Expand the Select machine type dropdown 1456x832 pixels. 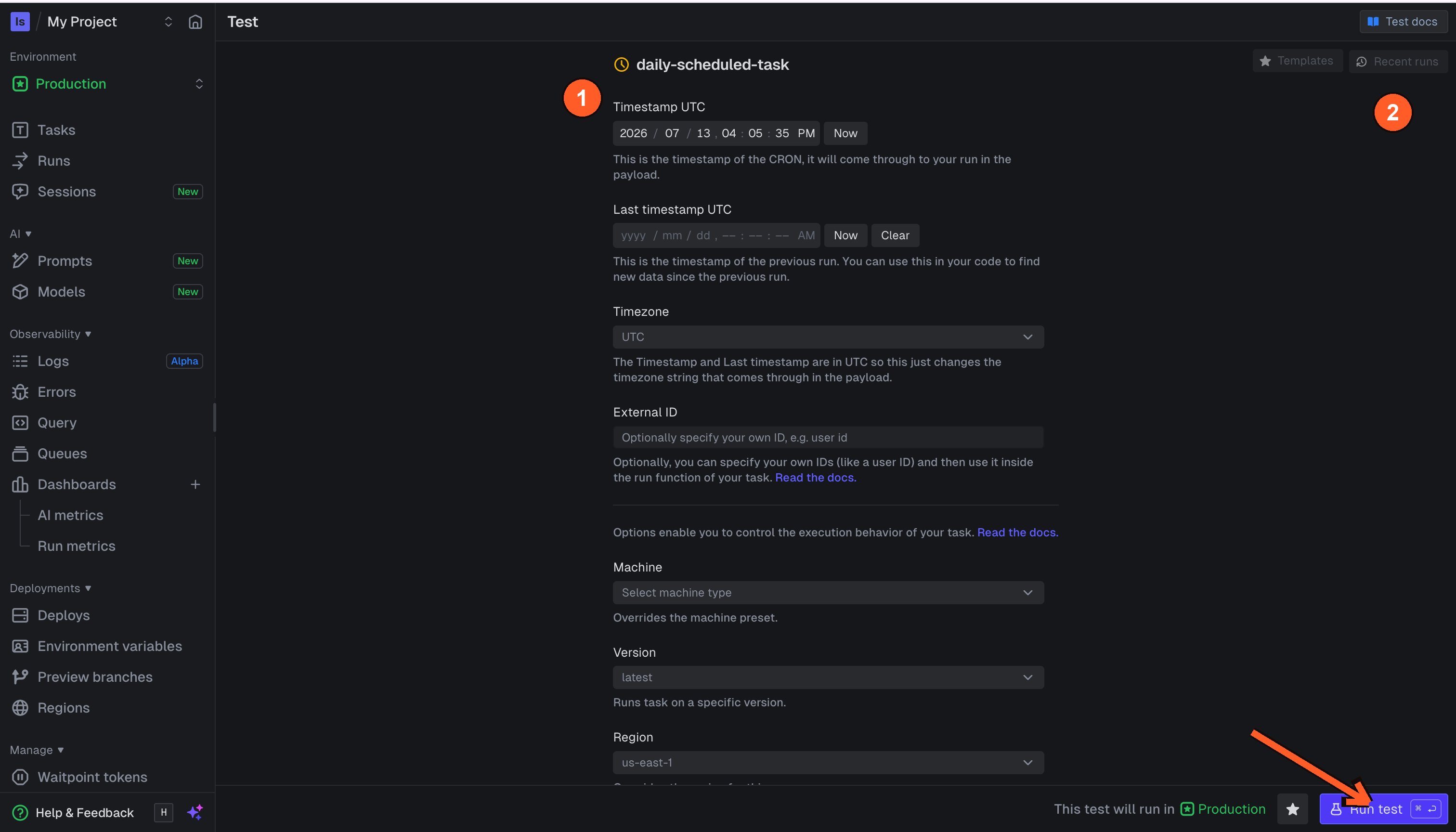828,593
